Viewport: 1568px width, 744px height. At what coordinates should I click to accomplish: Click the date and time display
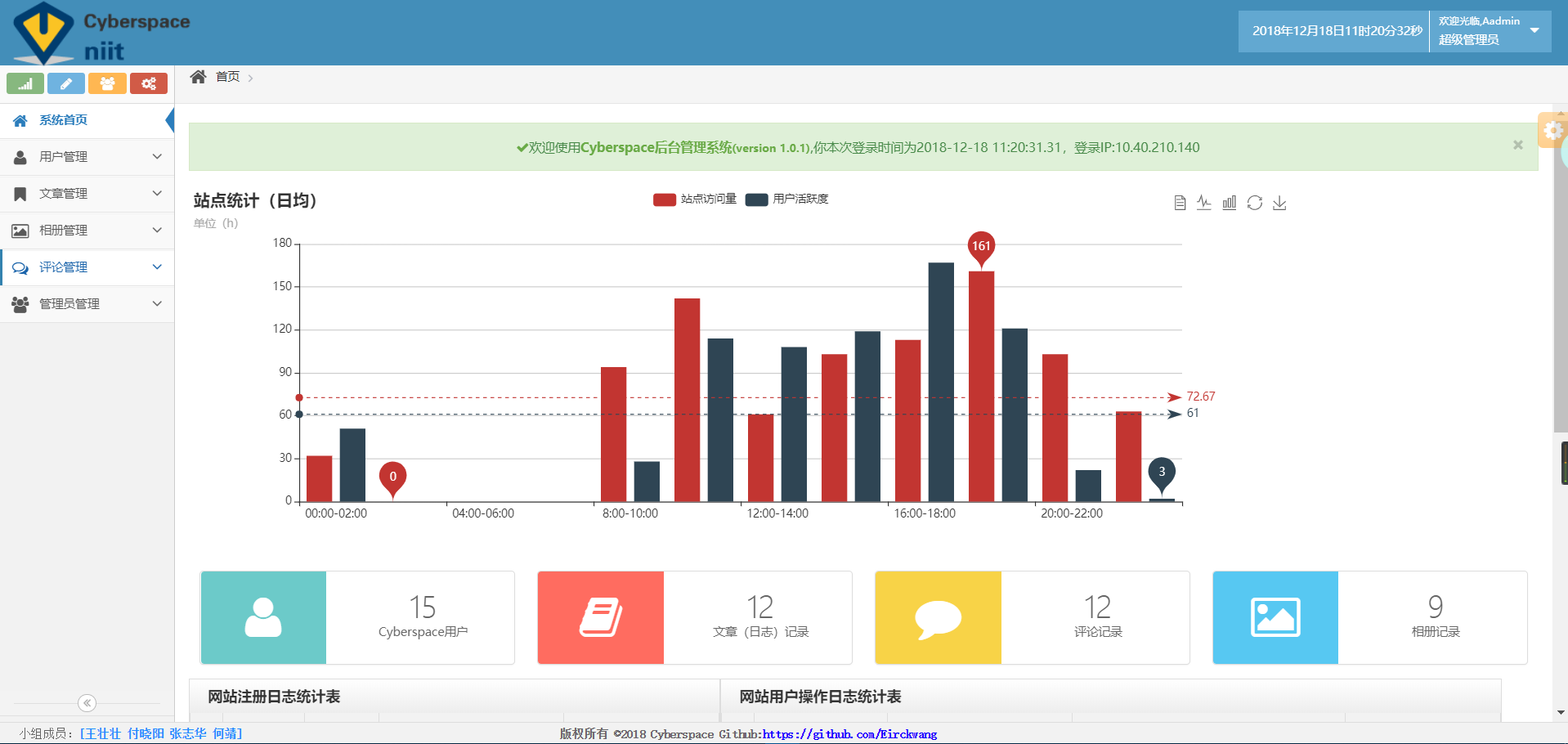(1337, 31)
